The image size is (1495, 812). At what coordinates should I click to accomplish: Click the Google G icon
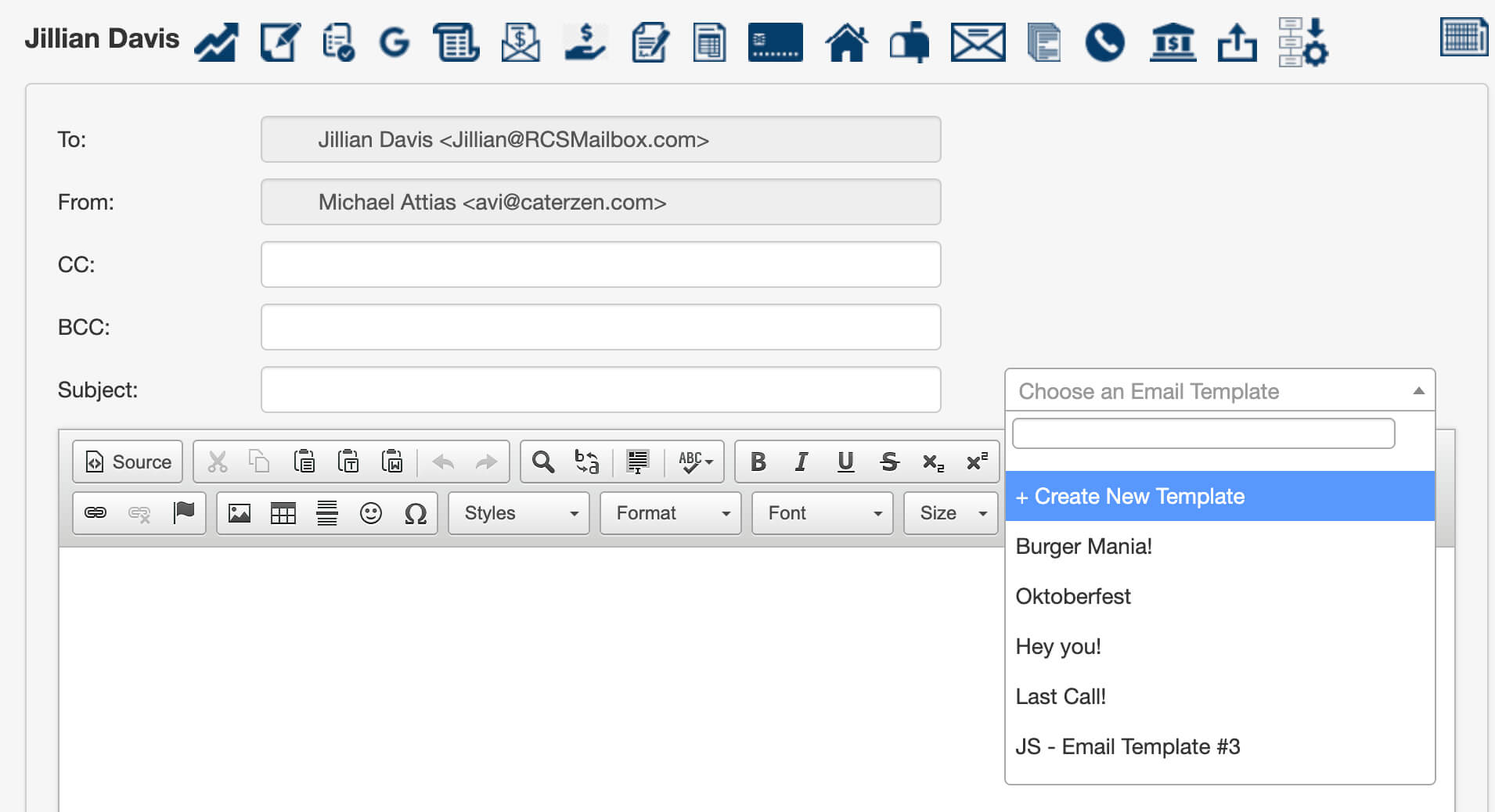tap(394, 41)
